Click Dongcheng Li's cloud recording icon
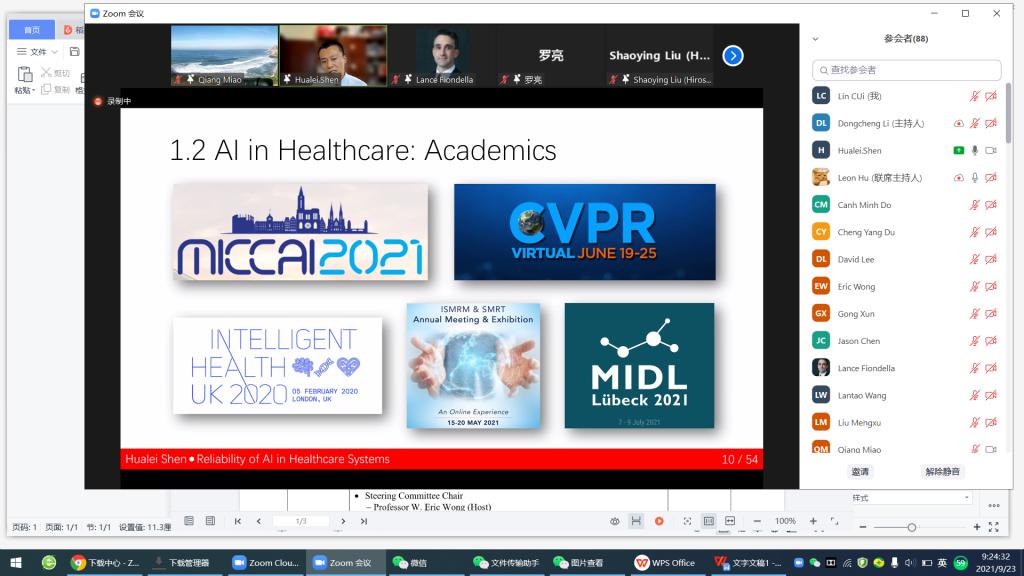The height and width of the screenshot is (576, 1024). 958,123
